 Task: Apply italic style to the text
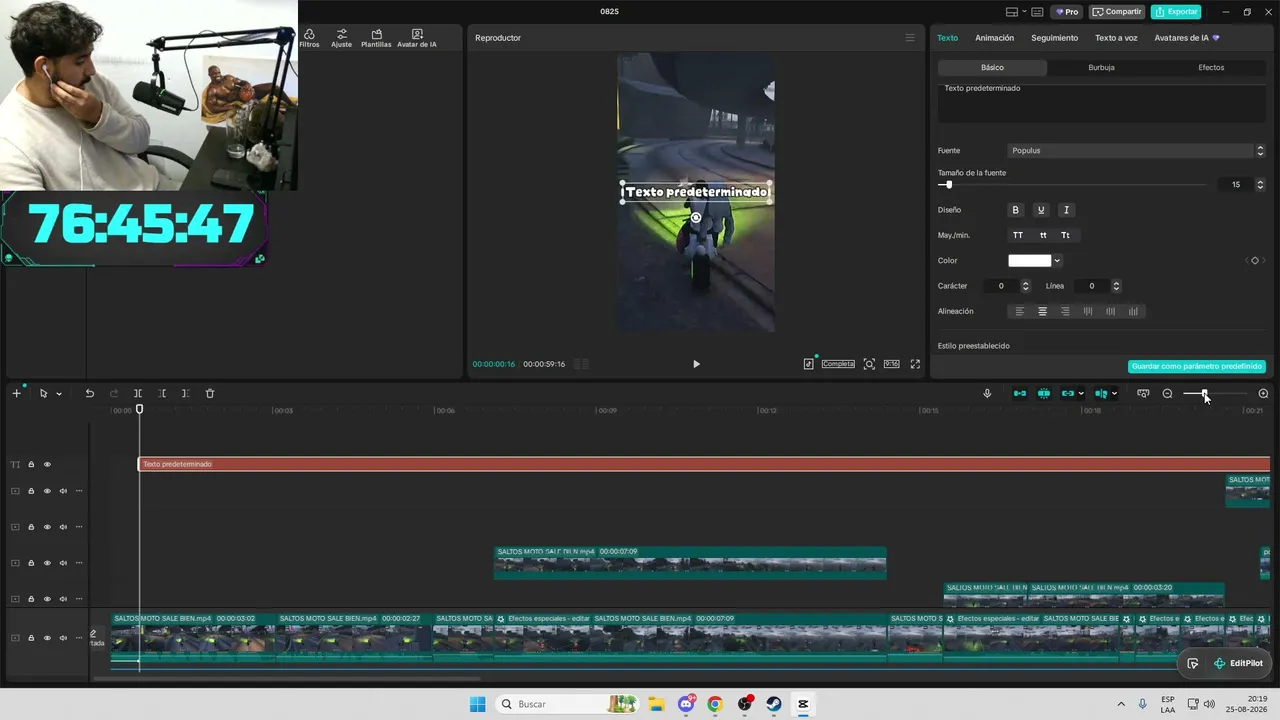point(1066,210)
